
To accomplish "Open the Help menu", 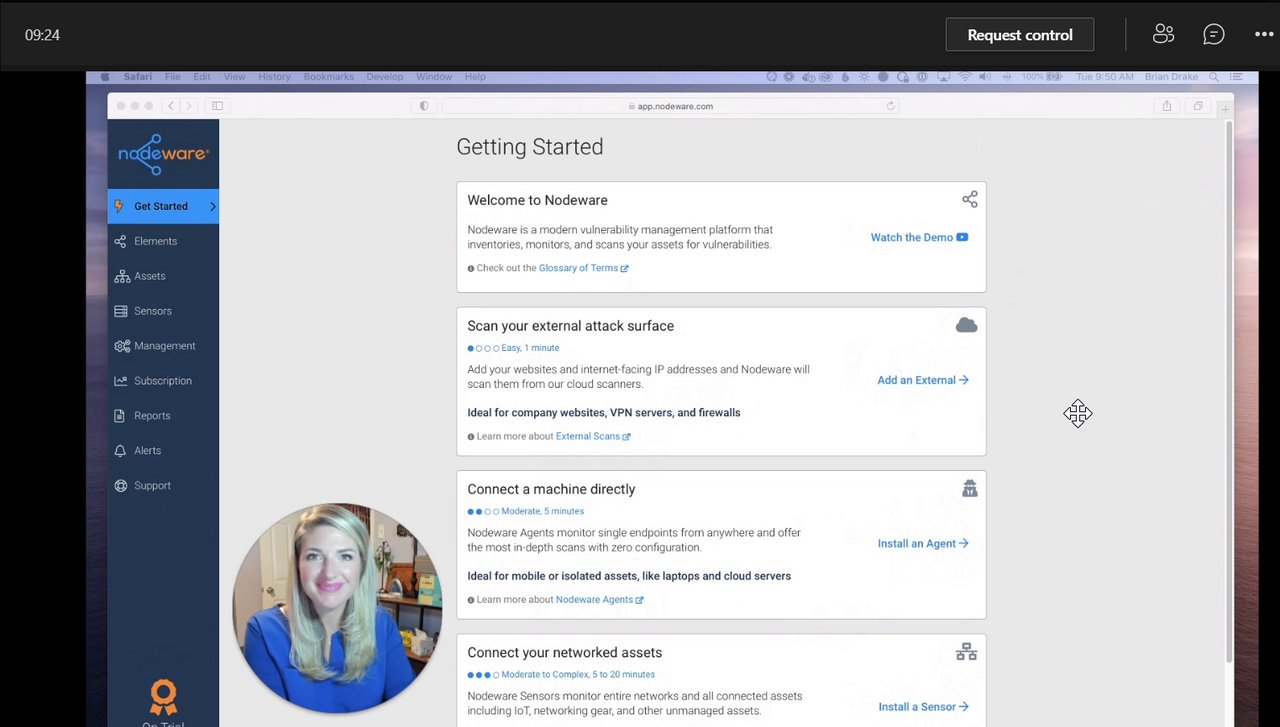I will point(475,77).
